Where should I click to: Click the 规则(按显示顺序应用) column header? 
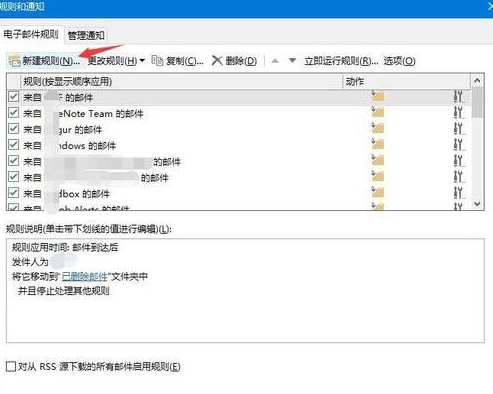point(182,82)
